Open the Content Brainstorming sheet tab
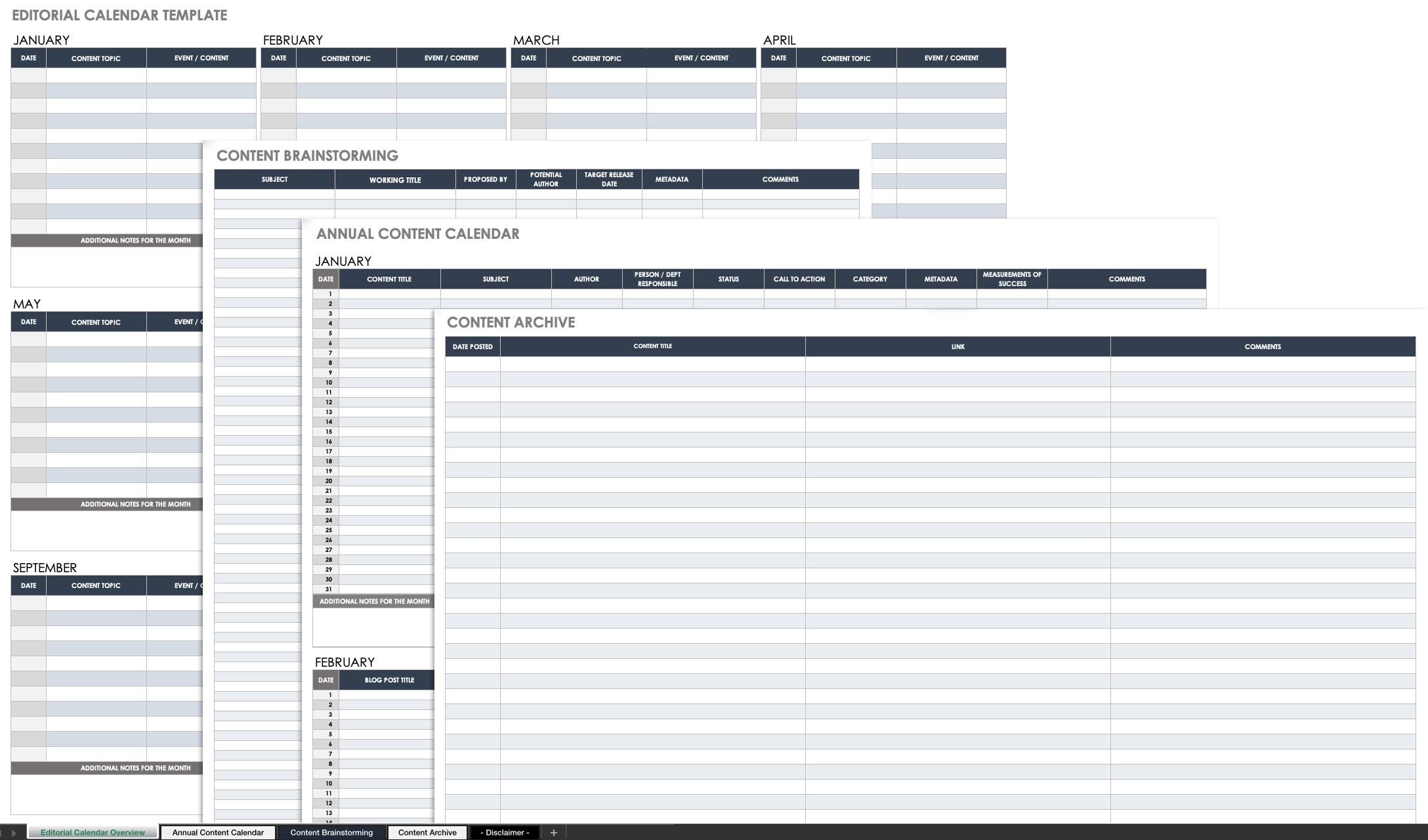Viewport: 1428px width, 840px height. [332, 832]
